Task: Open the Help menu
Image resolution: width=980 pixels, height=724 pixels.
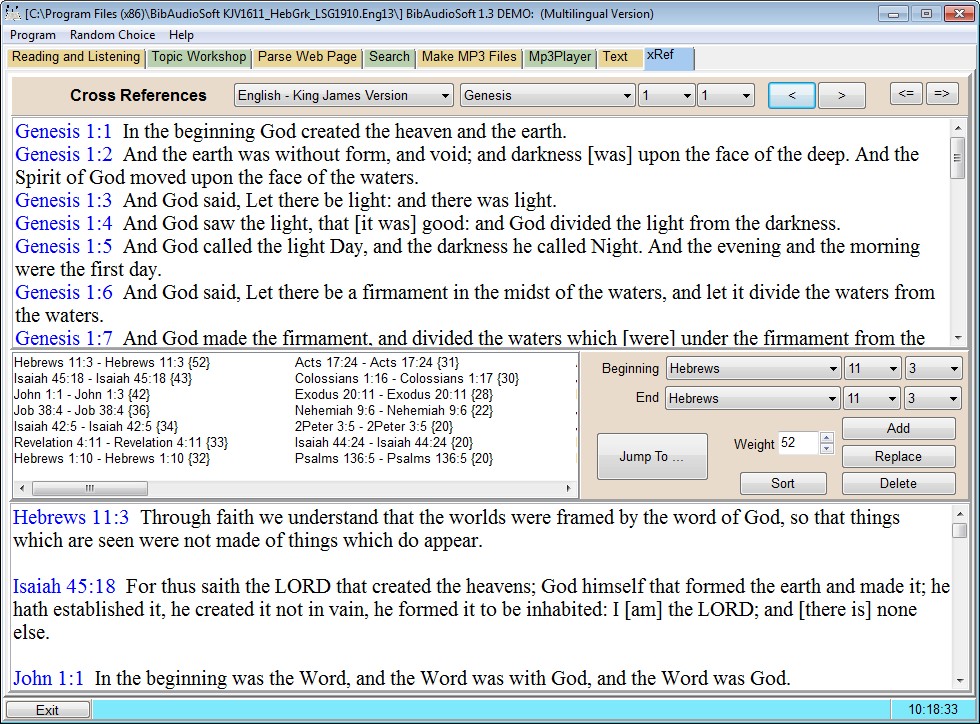Action: point(181,35)
